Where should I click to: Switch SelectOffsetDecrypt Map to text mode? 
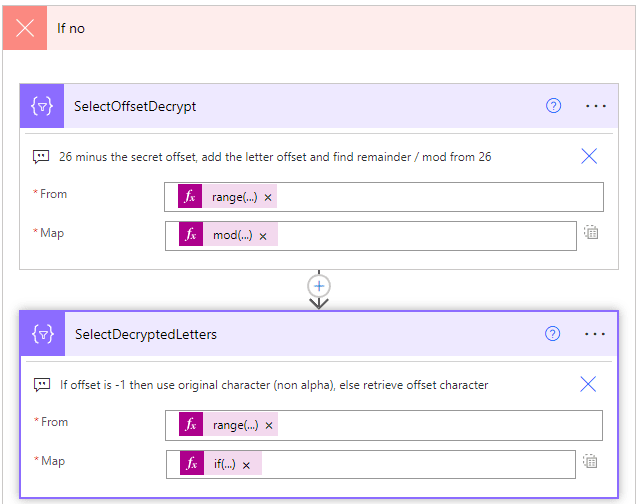pyautogui.click(x=591, y=233)
